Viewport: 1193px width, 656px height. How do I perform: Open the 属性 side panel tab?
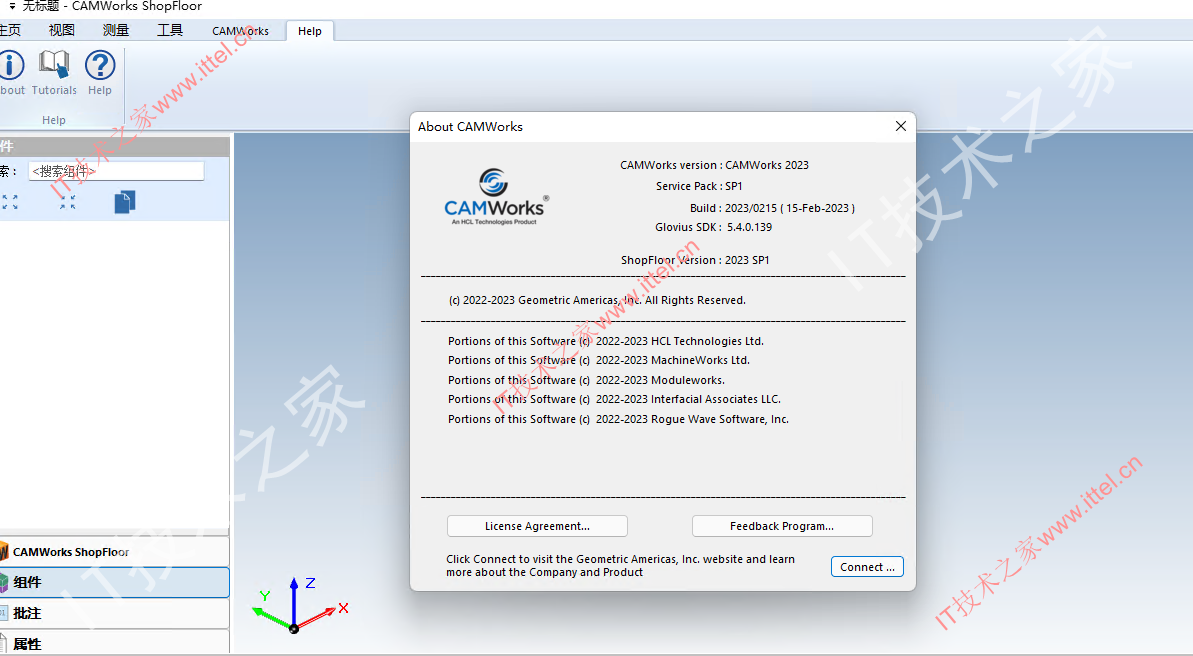pyautogui.click(x=114, y=643)
